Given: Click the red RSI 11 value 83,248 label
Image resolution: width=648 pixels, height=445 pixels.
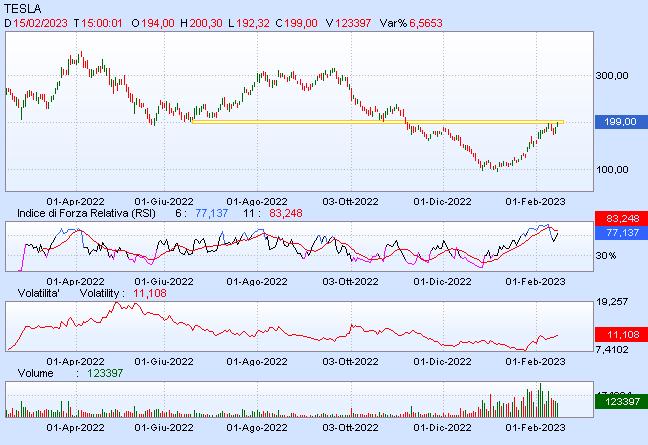Looking at the screenshot, I should click(x=286, y=214).
